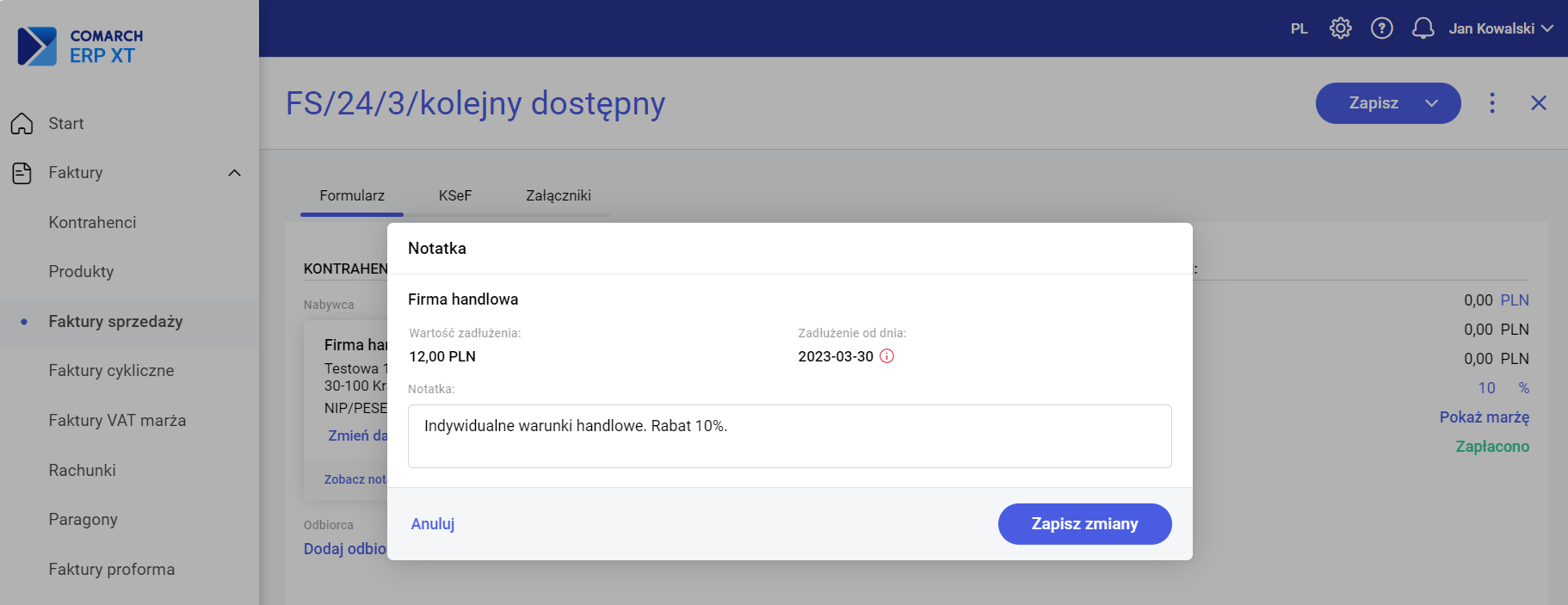Click the Zapisz zmiany button
The image size is (1568, 605).
1084,524
